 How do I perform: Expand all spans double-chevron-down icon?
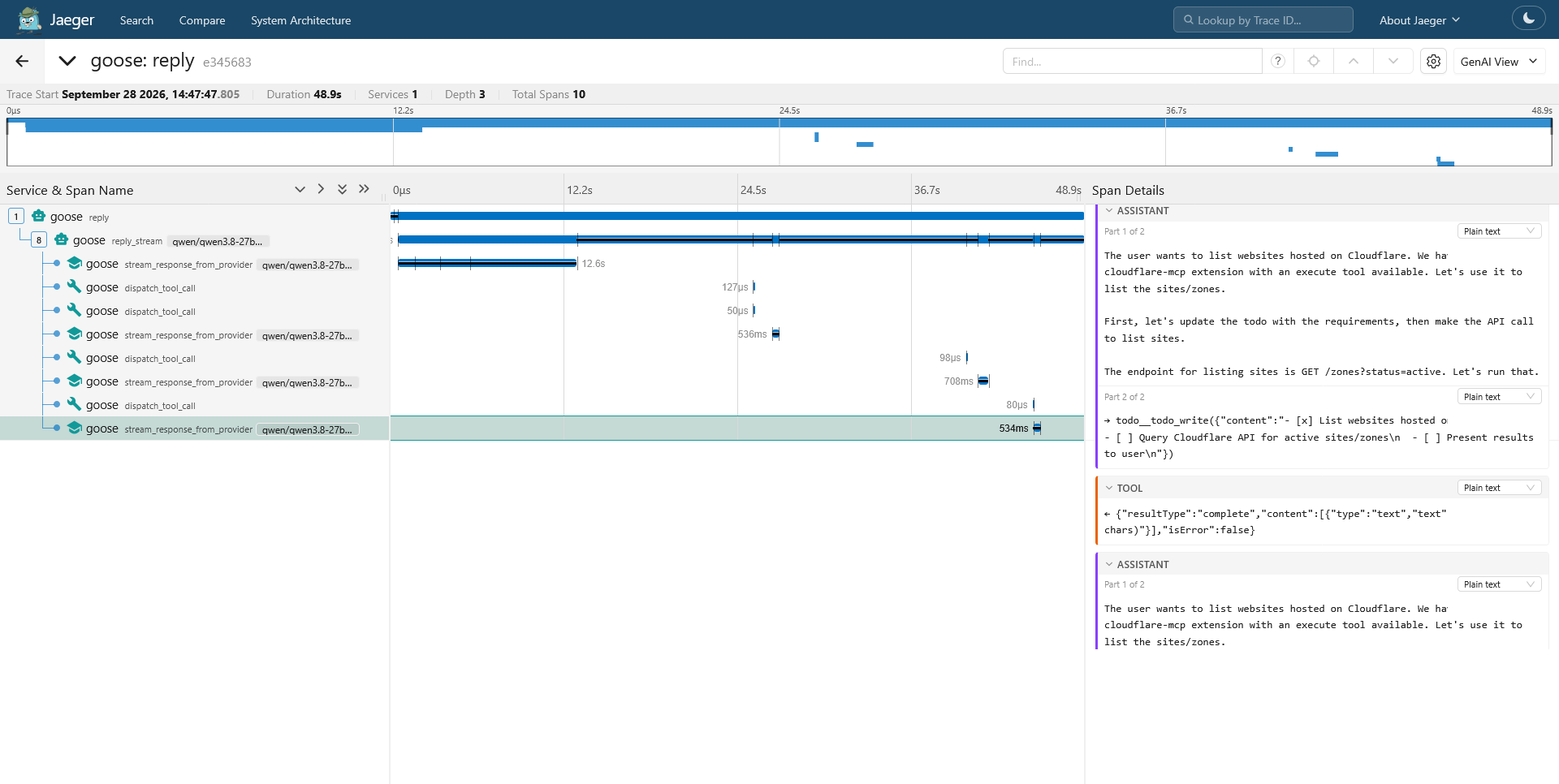pos(342,189)
